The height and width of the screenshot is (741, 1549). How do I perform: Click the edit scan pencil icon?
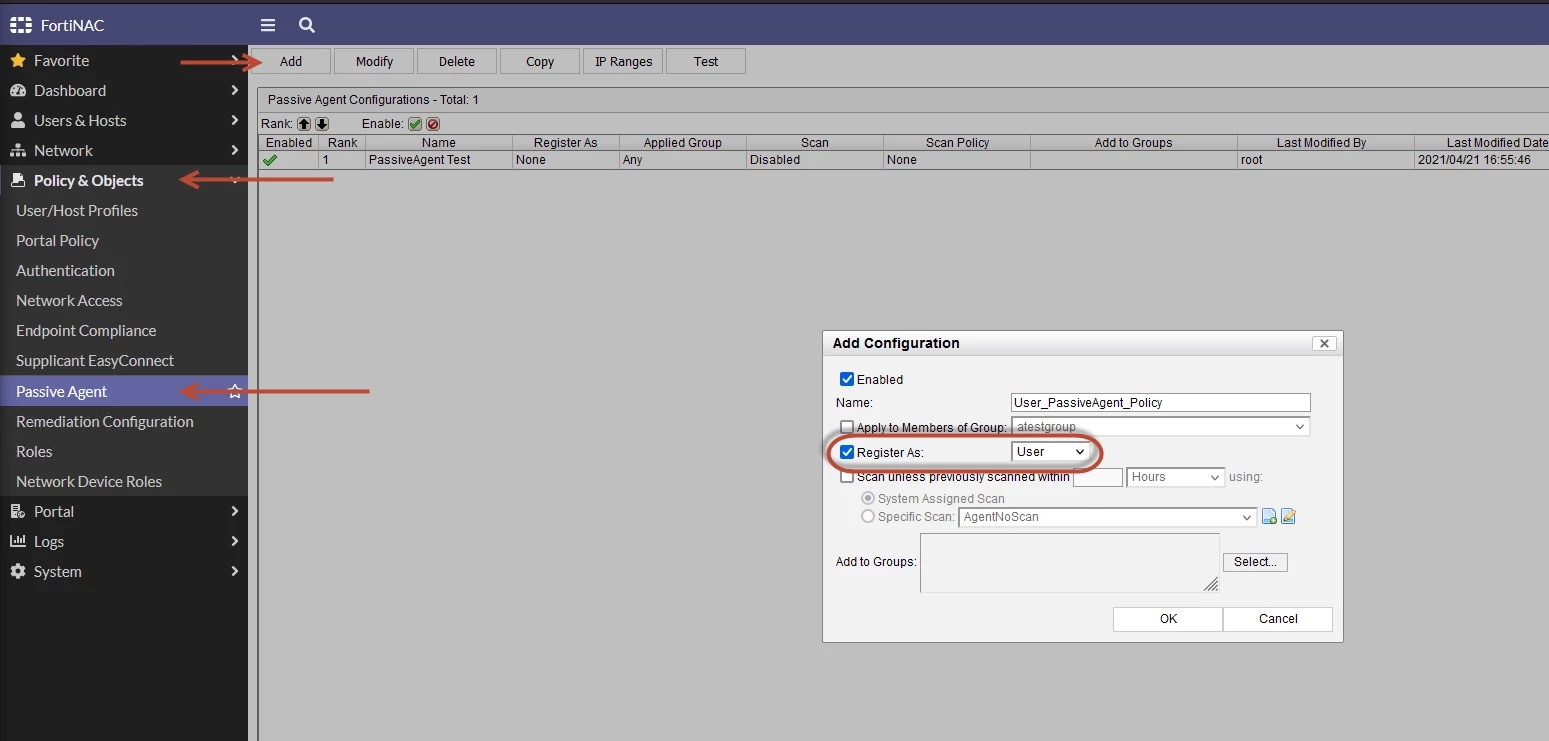(x=1288, y=517)
